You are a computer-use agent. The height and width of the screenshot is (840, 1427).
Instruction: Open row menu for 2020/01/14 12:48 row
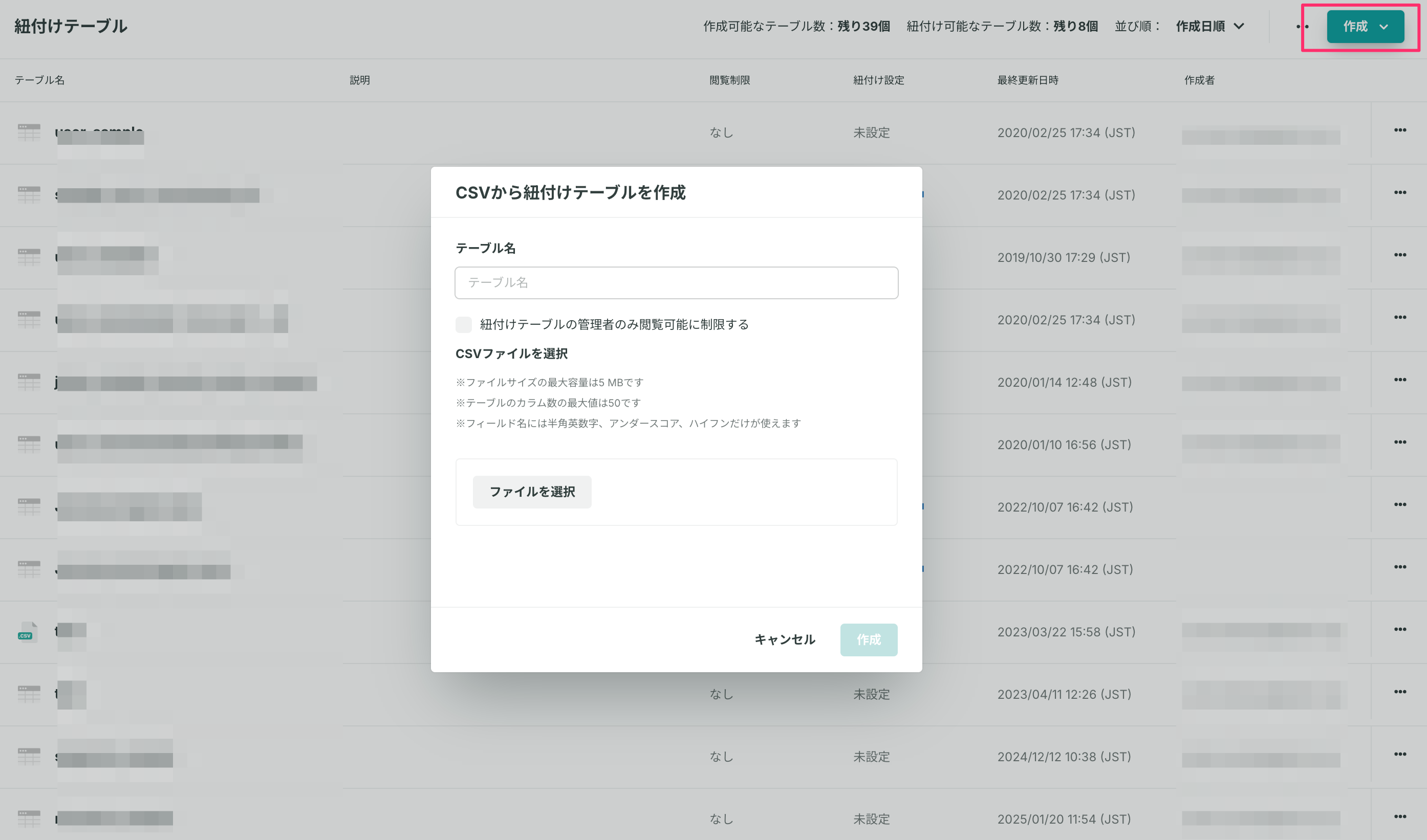pyautogui.click(x=1400, y=380)
